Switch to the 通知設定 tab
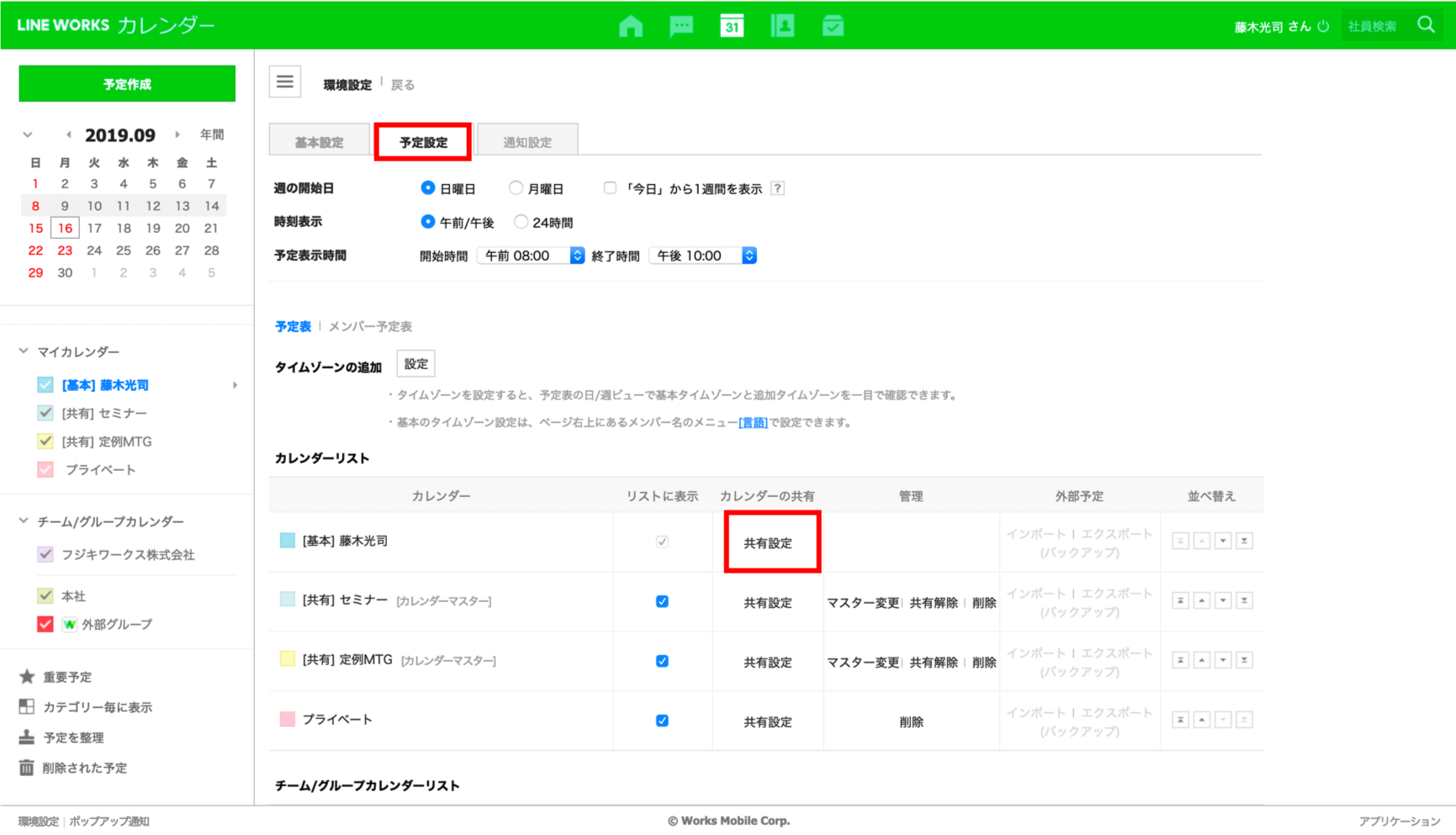 527,142
